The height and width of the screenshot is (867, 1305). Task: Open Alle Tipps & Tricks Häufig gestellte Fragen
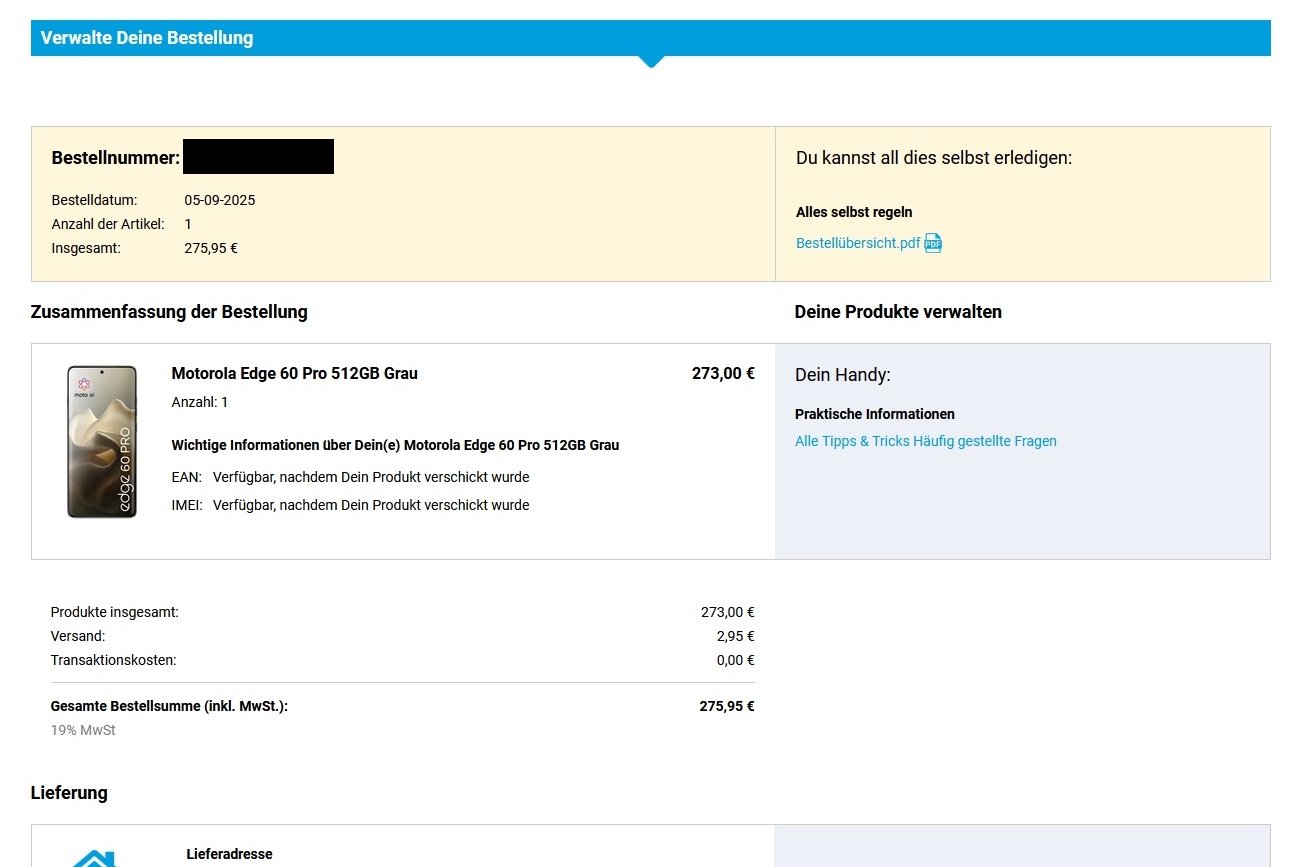[926, 441]
